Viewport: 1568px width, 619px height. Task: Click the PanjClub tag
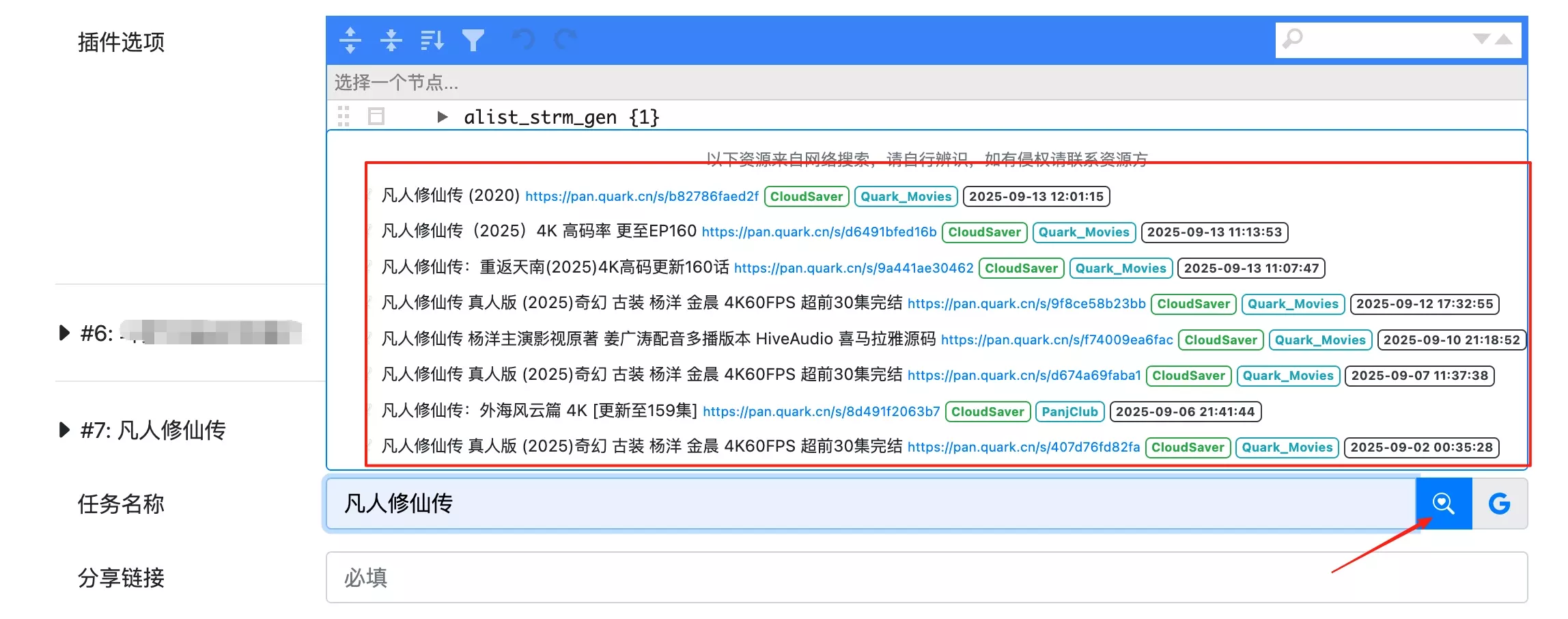point(1070,411)
